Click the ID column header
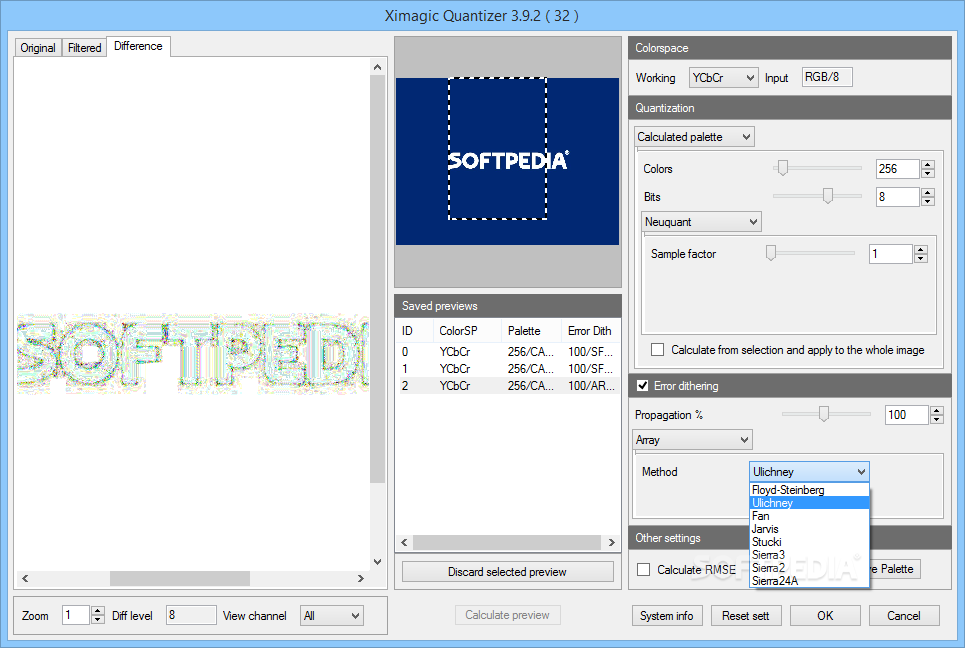This screenshot has height=648, width=965. pos(415,330)
